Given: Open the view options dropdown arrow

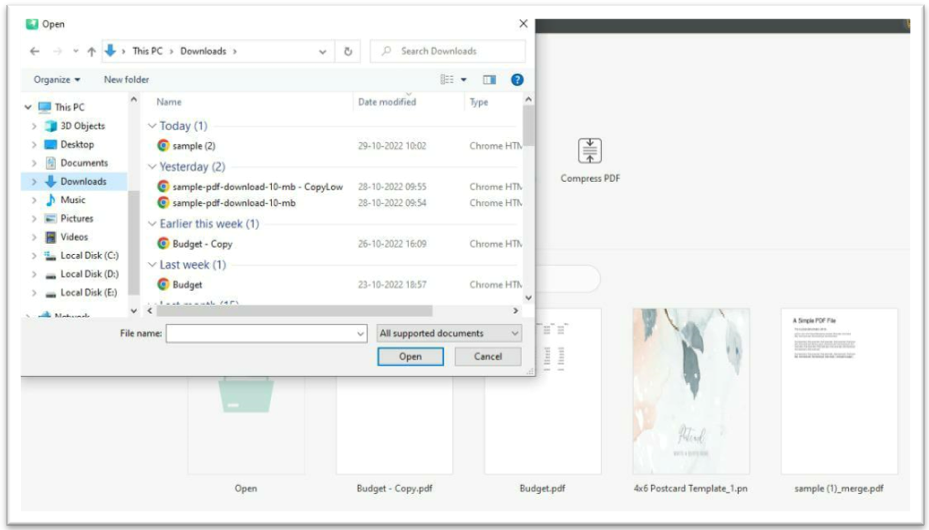Looking at the screenshot, I should coord(463,79).
